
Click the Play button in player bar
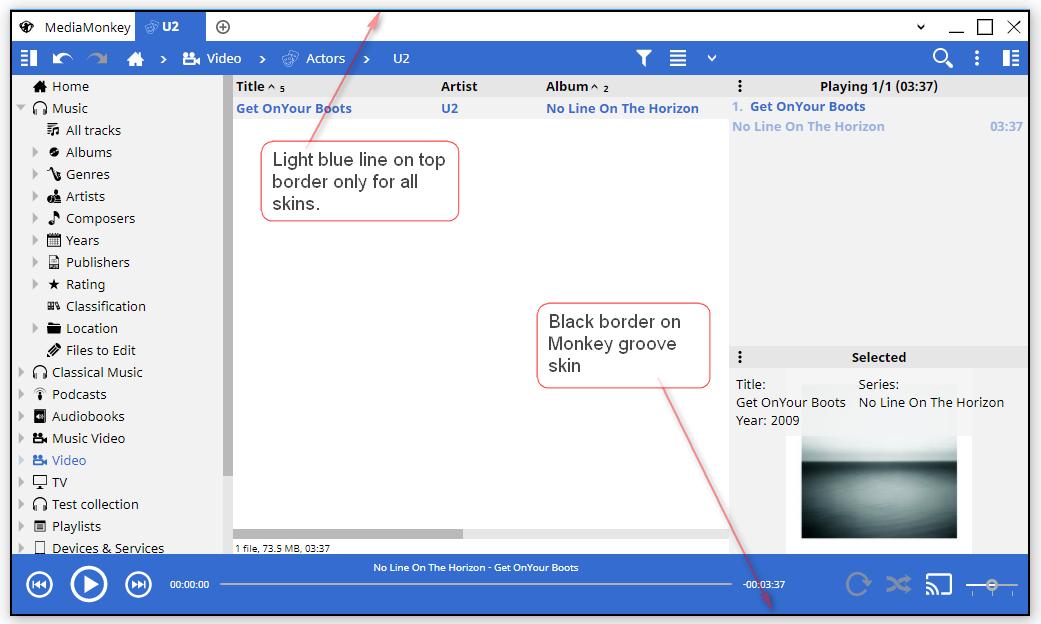coord(88,584)
